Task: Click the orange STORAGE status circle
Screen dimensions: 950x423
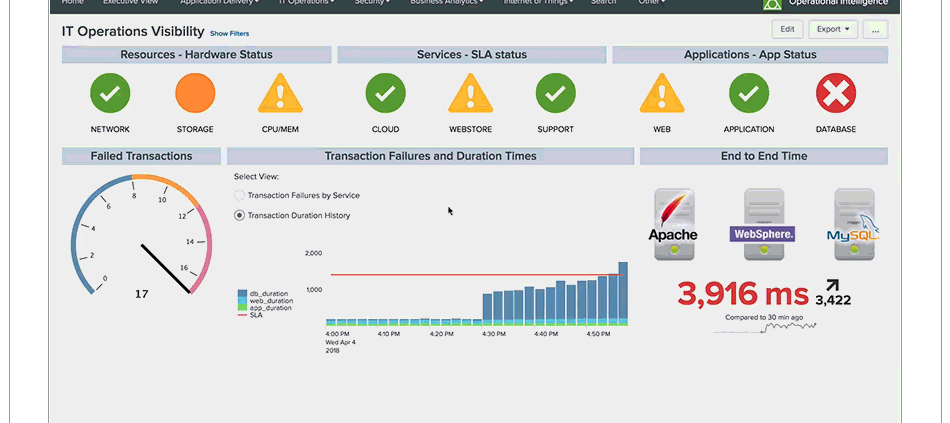Action: pos(195,93)
